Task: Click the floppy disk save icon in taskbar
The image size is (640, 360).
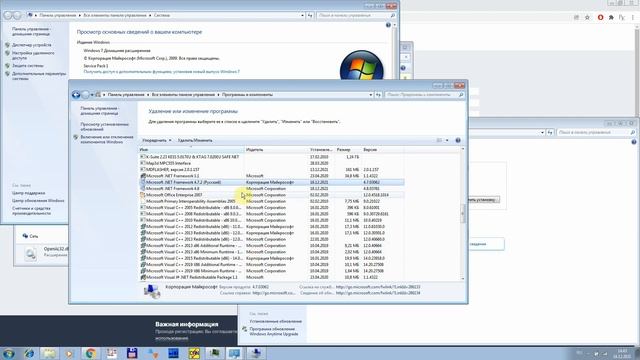Action: (132, 353)
